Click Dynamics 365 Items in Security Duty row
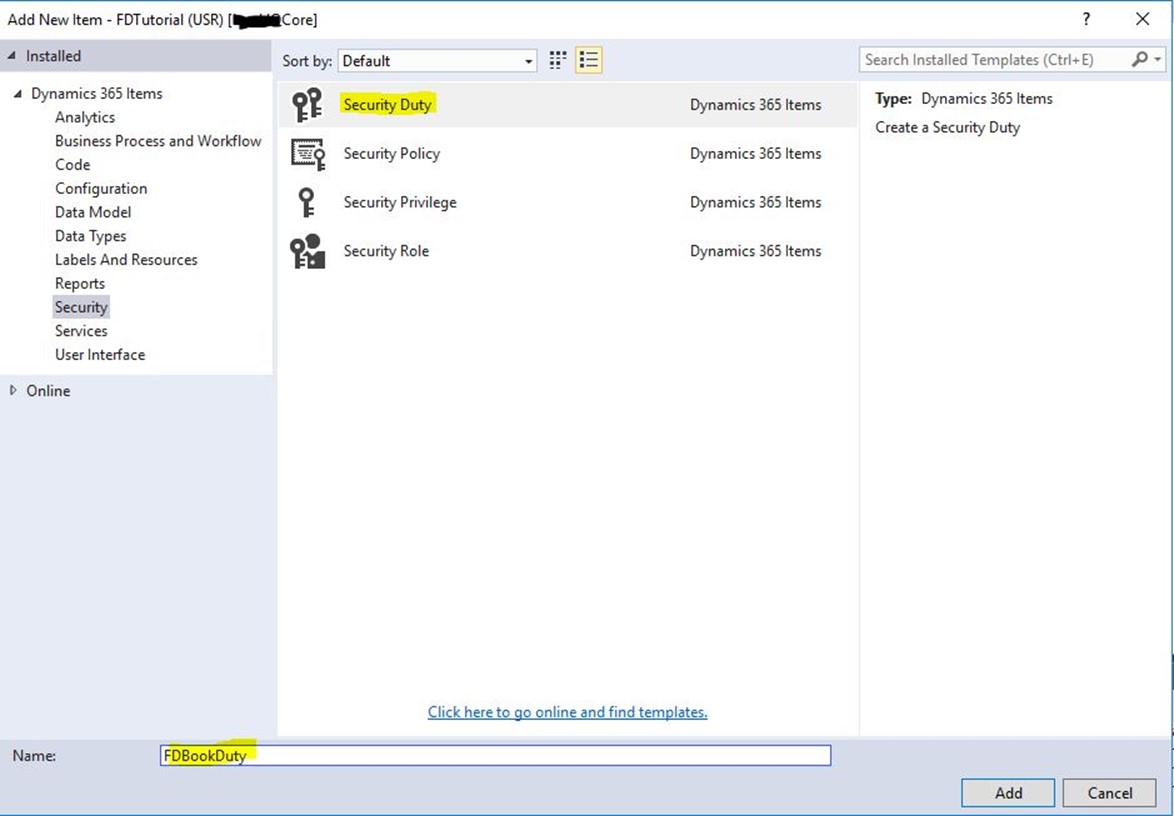1174x816 pixels. click(x=755, y=105)
